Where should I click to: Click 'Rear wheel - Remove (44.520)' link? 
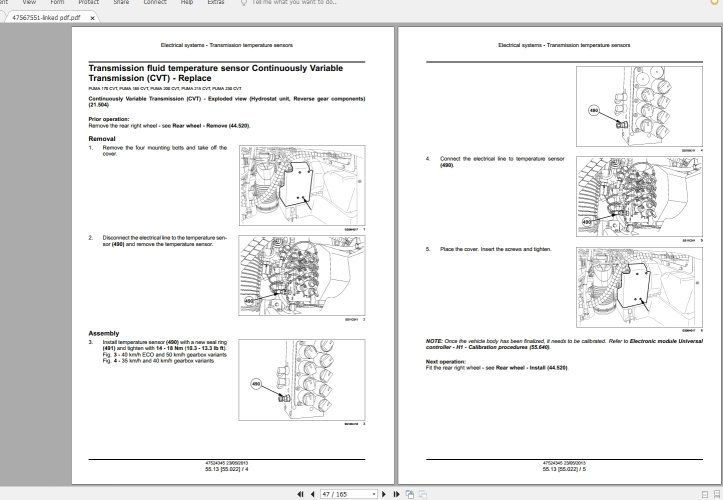[x=211, y=126]
